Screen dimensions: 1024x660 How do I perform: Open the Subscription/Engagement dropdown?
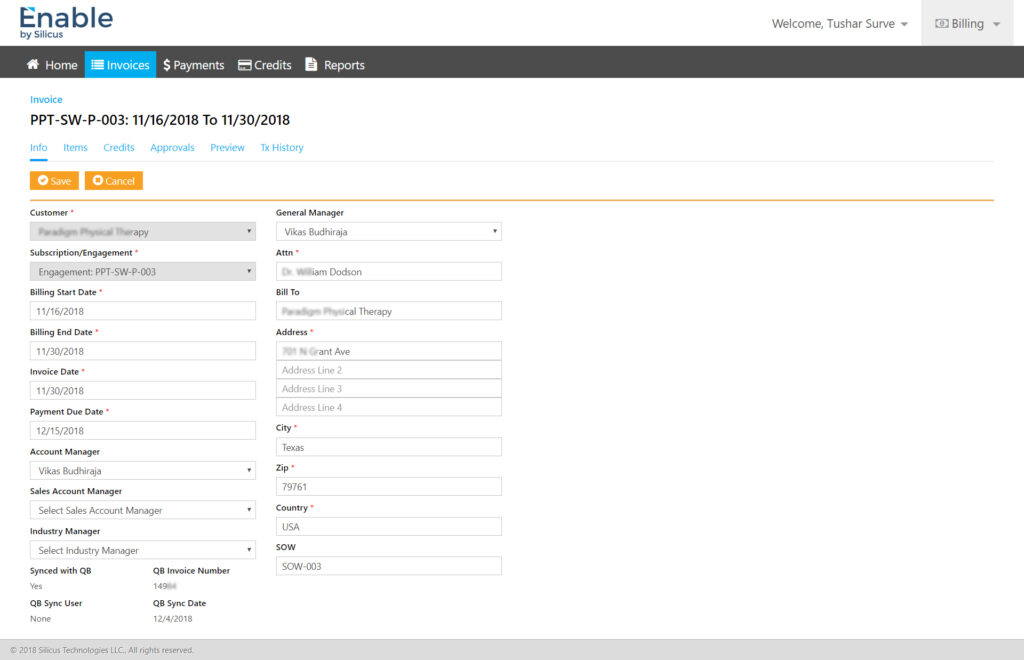click(143, 272)
